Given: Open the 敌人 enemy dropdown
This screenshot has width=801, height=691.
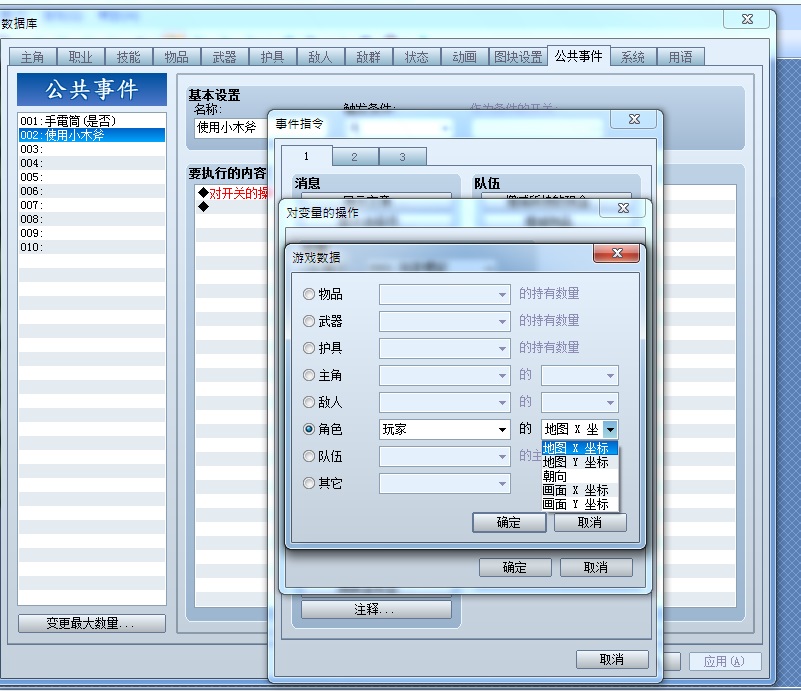Looking at the screenshot, I should (x=444, y=402).
